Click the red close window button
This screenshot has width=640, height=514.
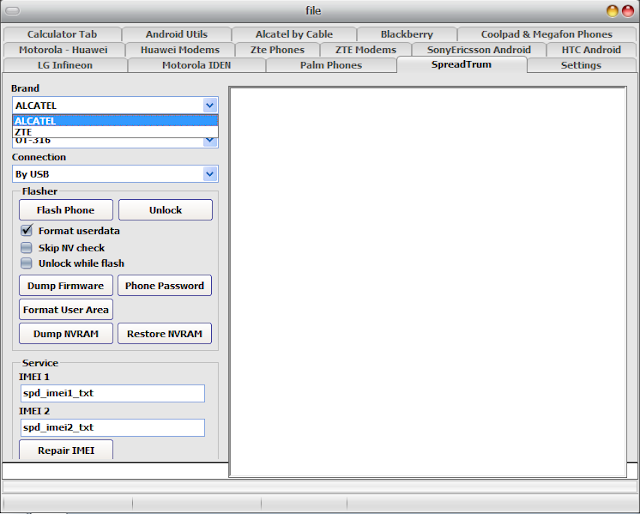[628, 11]
